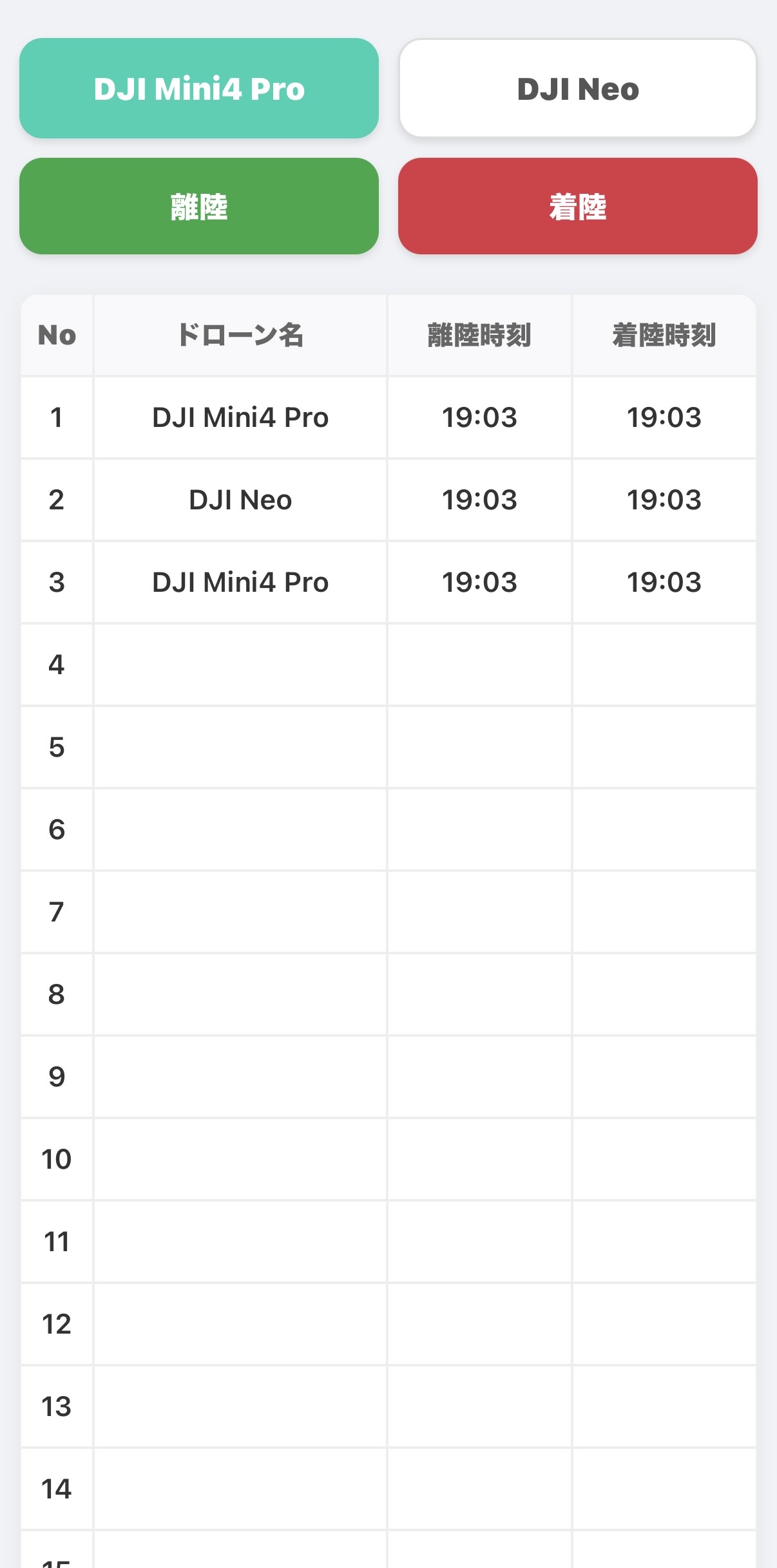
Task: Select the DJI Mini4 Pro drone button
Action: (x=198, y=88)
